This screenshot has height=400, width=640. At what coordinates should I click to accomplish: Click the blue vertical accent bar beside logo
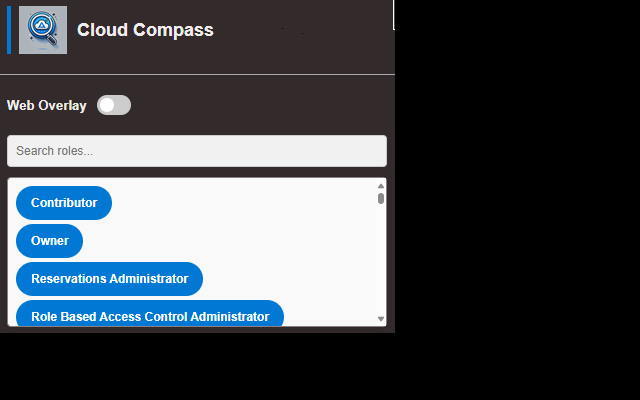click(x=9, y=30)
